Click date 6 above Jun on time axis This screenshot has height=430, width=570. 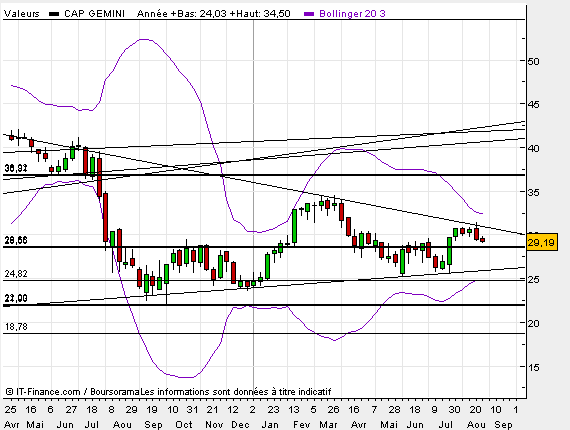click(x=51, y=410)
